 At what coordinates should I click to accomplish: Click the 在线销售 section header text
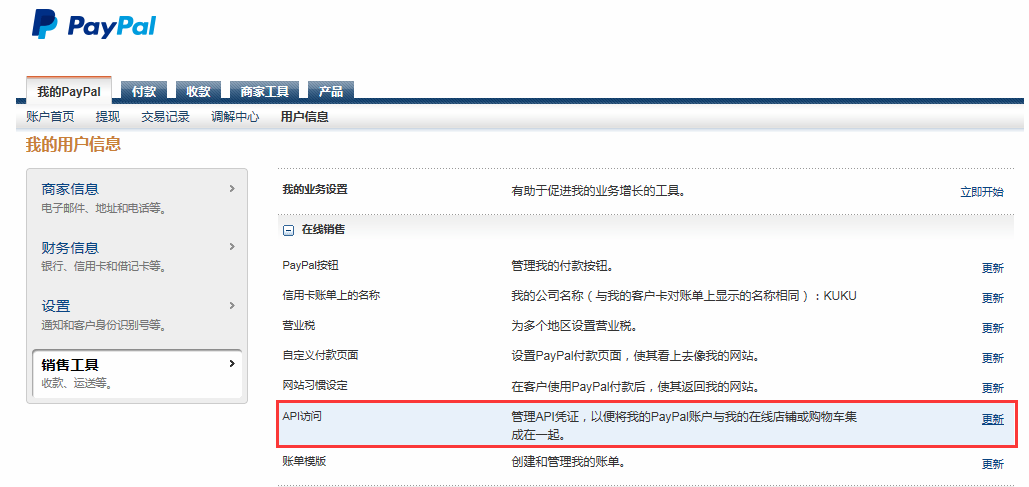[x=323, y=230]
